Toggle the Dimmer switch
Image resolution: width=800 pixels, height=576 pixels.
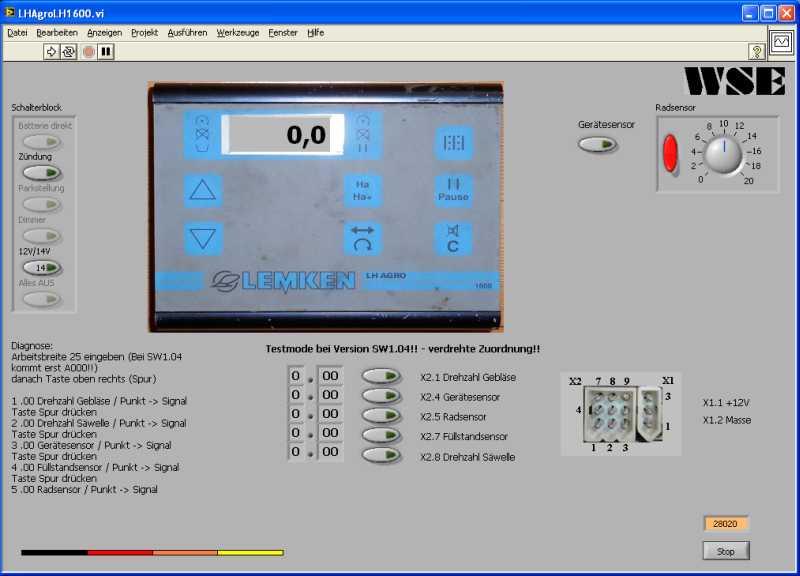[x=42, y=236]
